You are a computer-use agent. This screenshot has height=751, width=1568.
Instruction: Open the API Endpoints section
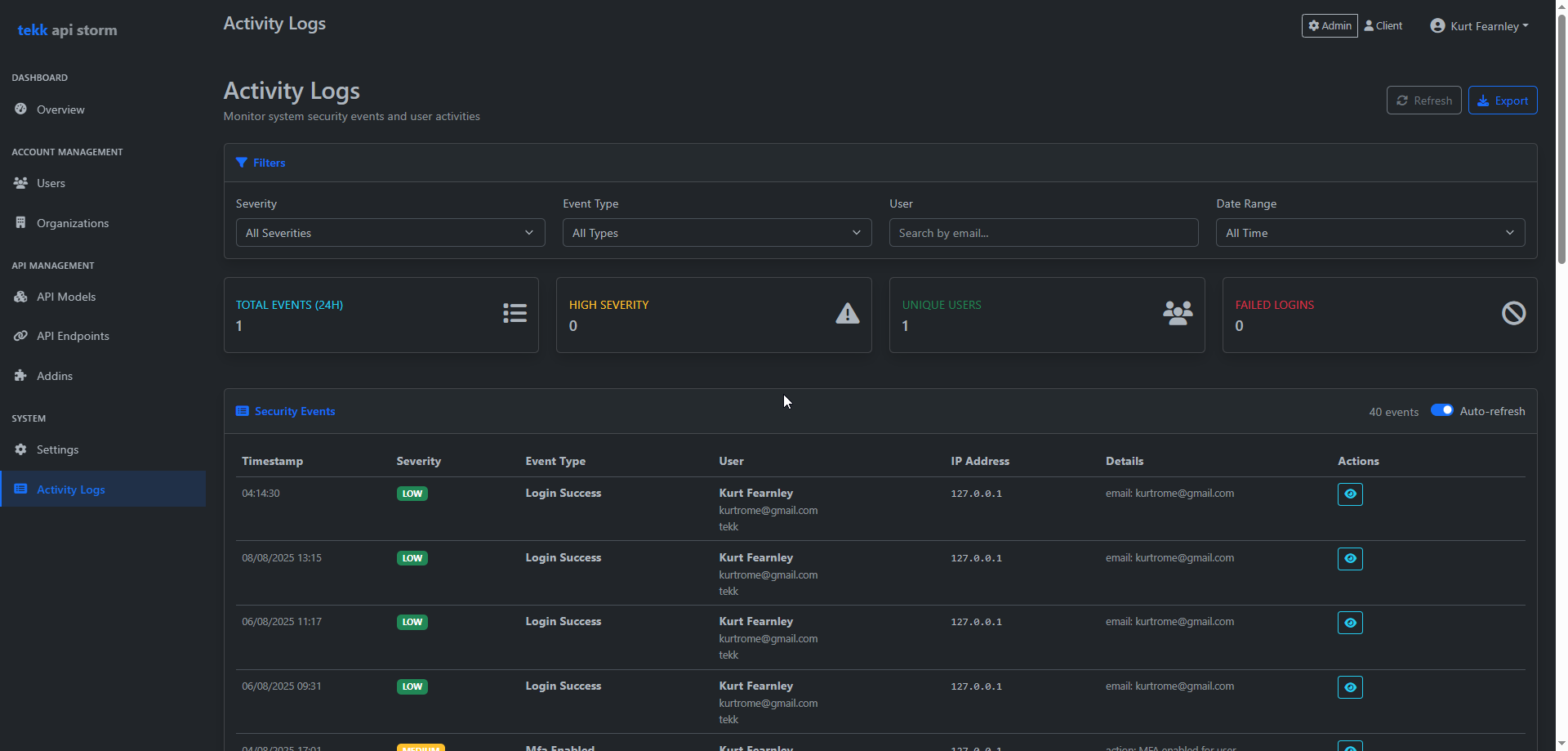pos(20,335)
